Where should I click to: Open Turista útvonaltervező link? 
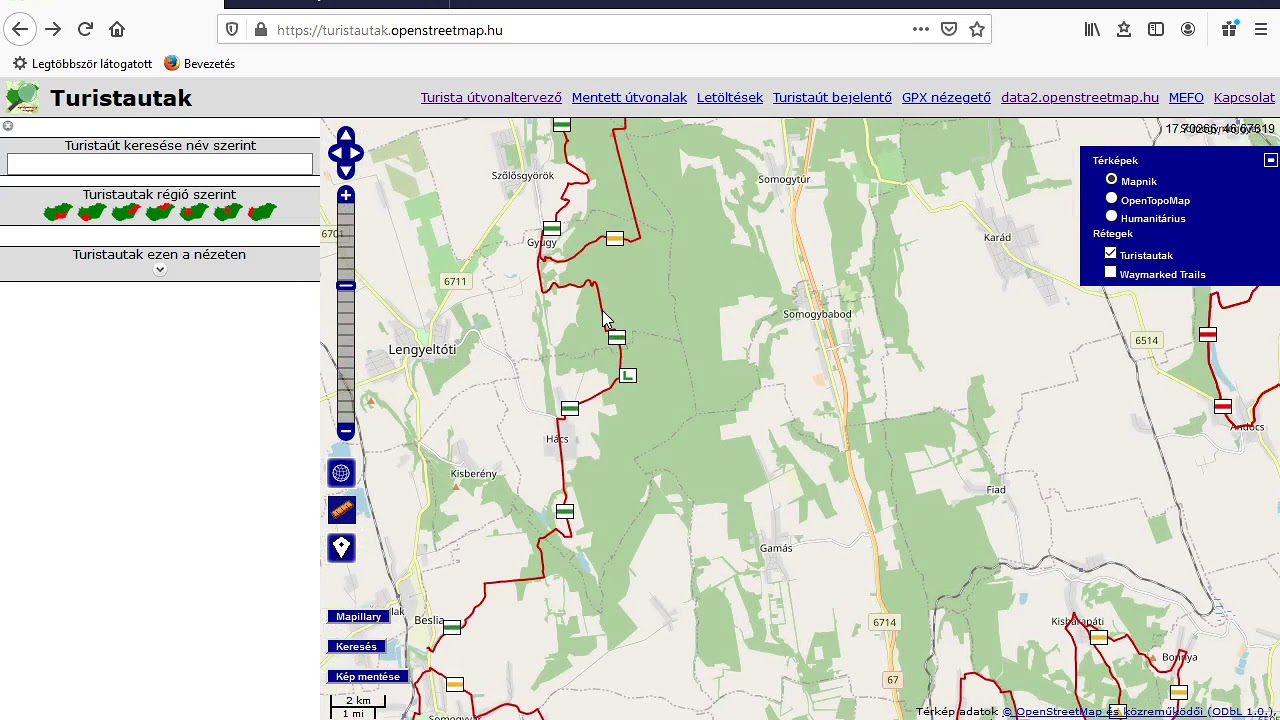coord(491,97)
